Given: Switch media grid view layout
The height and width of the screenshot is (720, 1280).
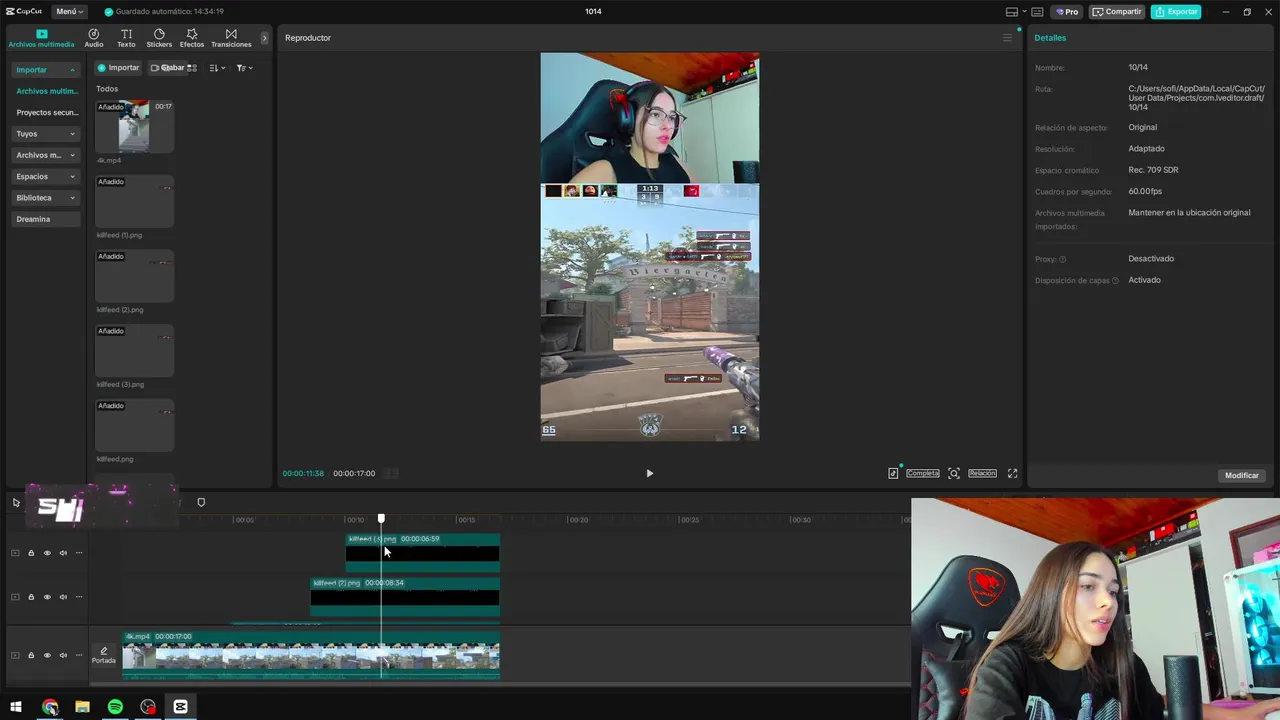Looking at the screenshot, I should pos(192,68).
